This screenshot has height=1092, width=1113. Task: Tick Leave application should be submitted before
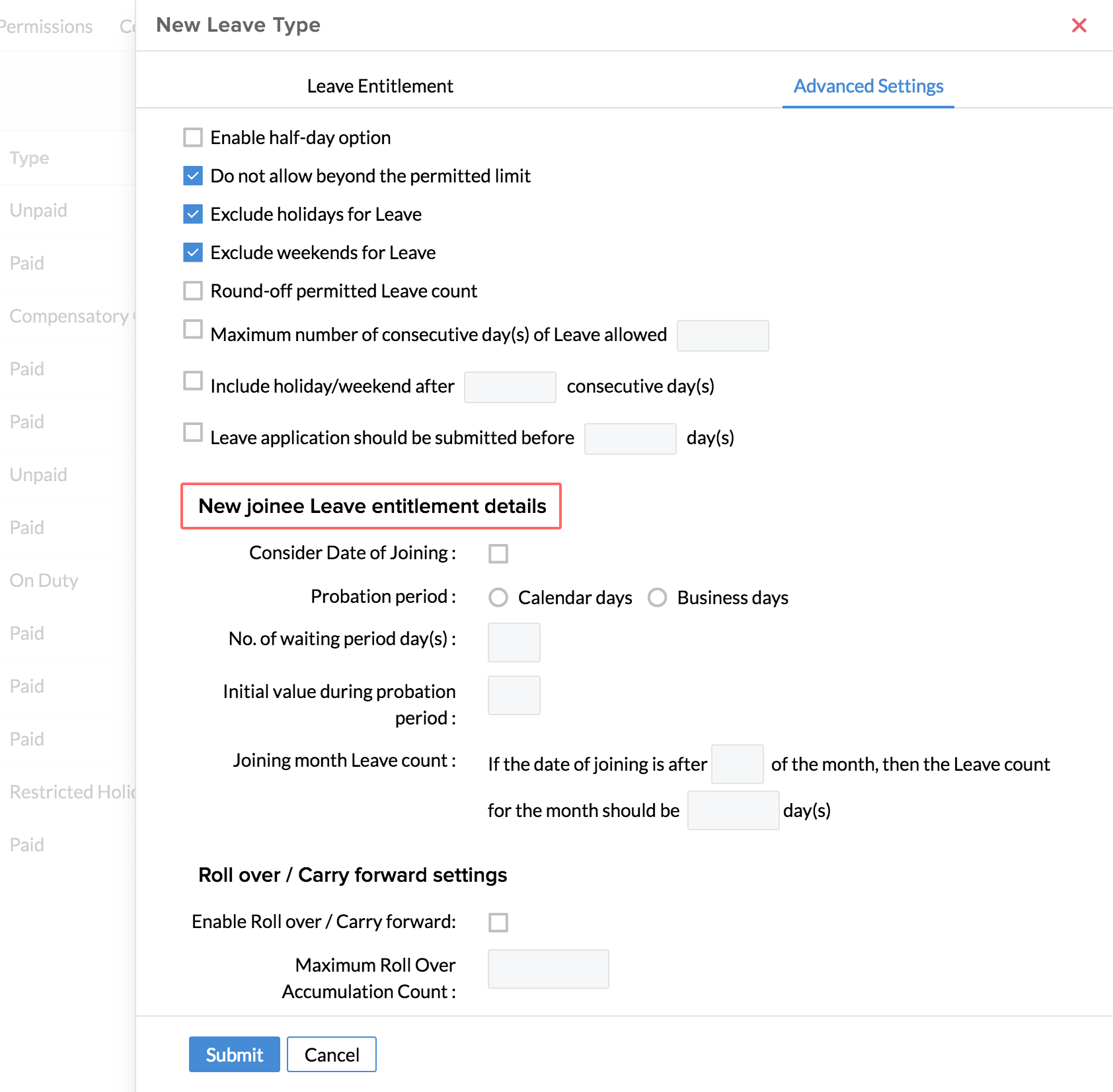(x=193, y=432)
